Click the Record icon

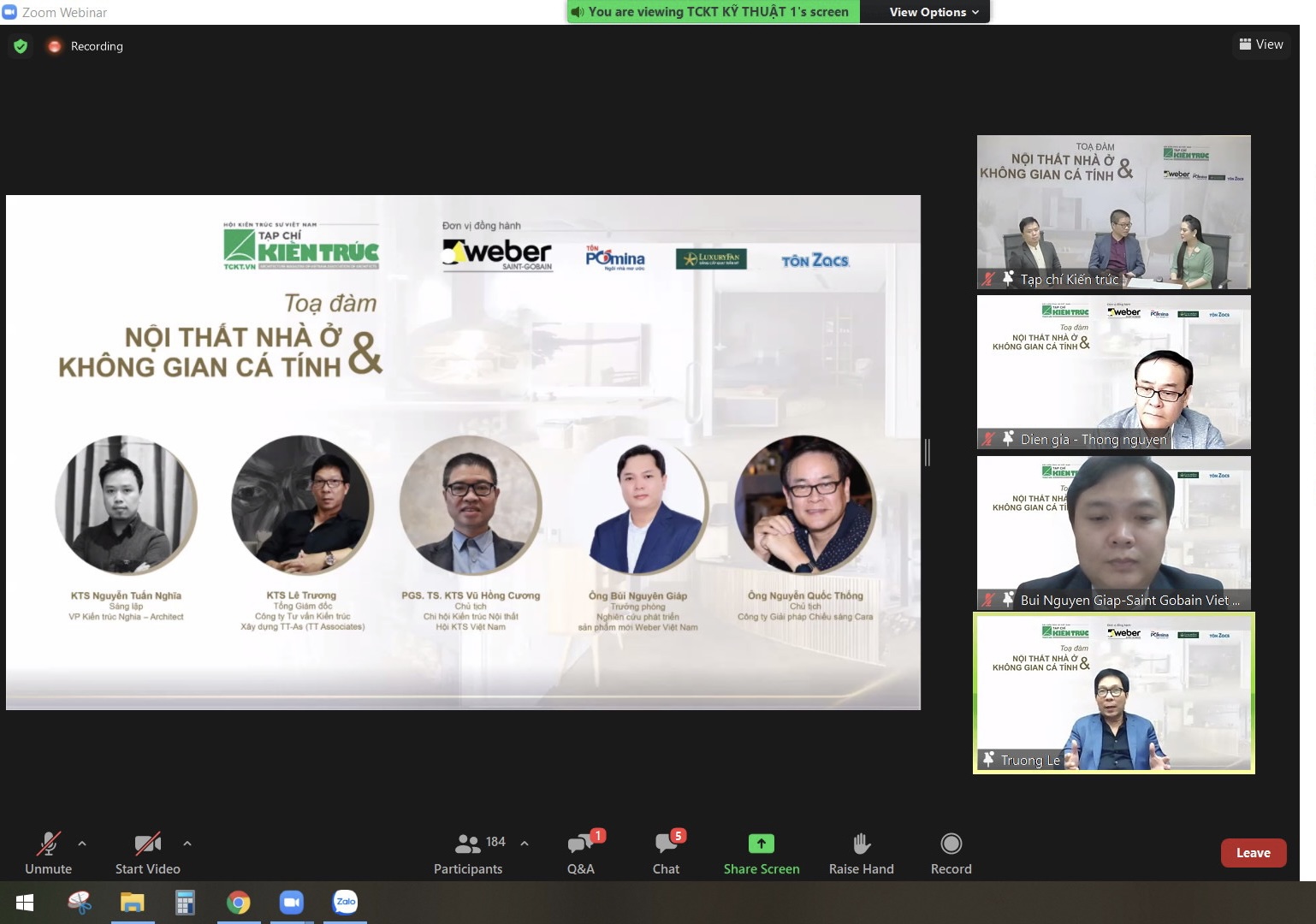951,844
